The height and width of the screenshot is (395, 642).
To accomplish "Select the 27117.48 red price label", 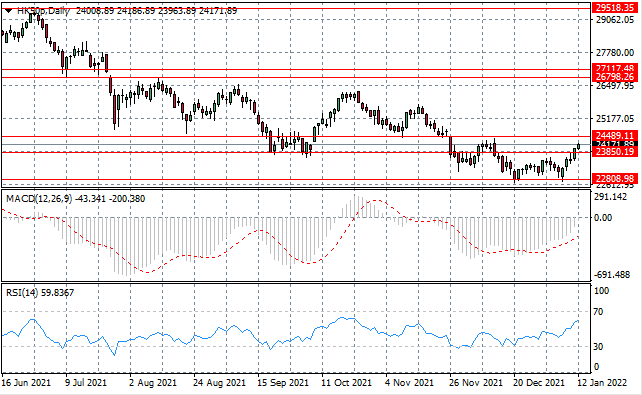I will [615, 68].
